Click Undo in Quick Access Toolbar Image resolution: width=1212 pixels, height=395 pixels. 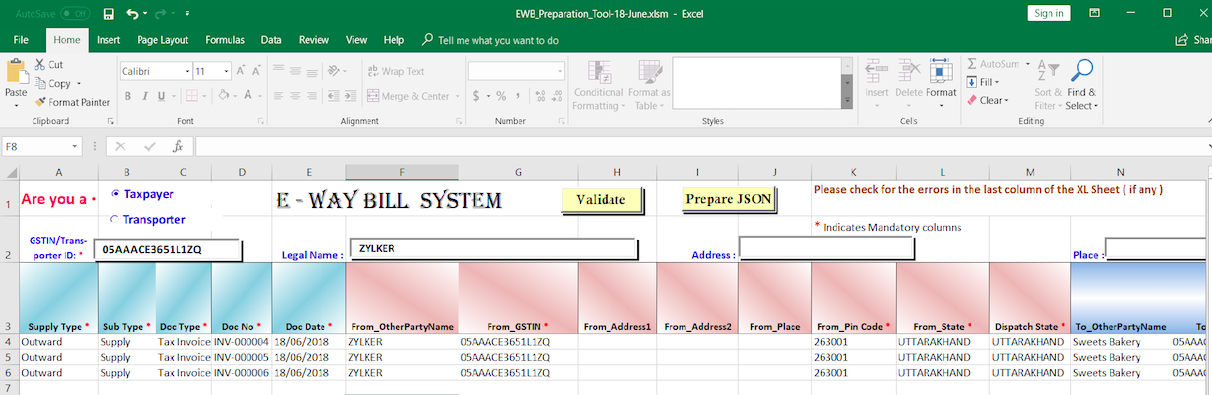point(133,14)
